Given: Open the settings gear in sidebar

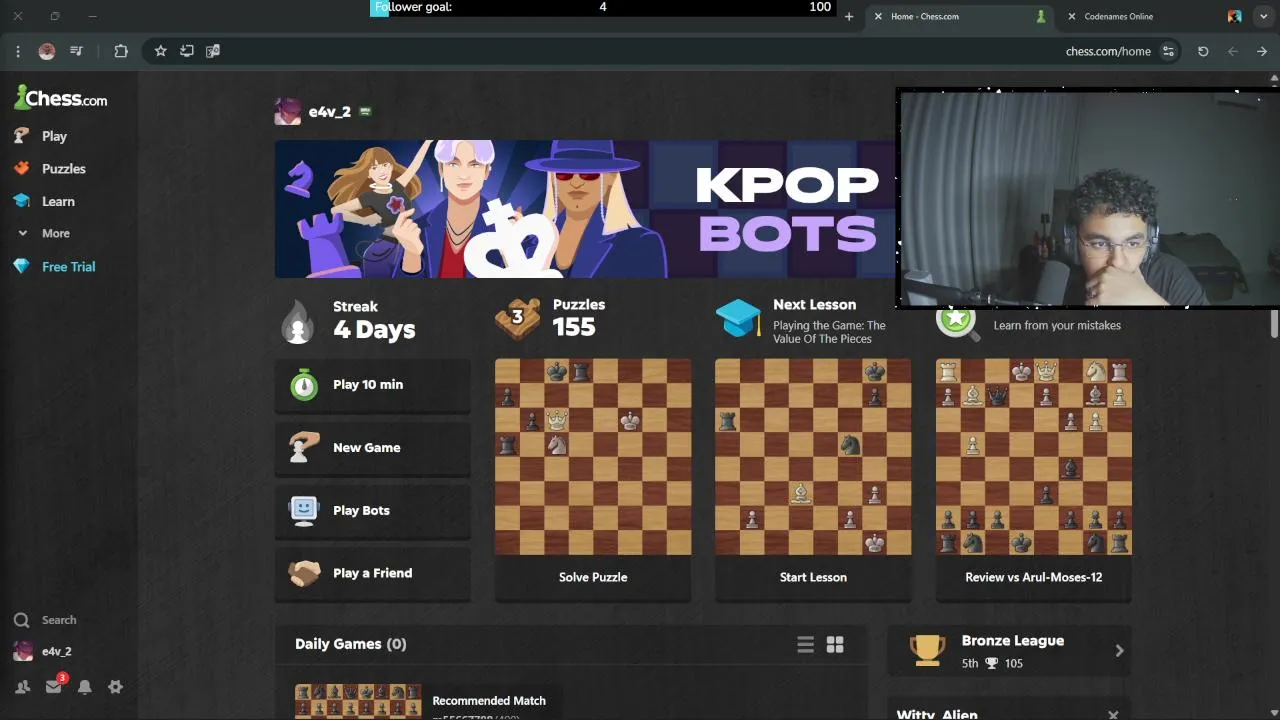Looking at the screenshot, I should [115, 687].
